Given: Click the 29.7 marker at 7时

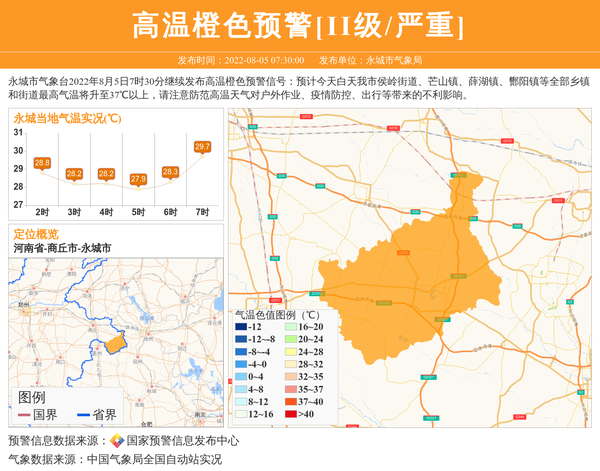Looking at the screenshot, I should click(x=202, y=147).
